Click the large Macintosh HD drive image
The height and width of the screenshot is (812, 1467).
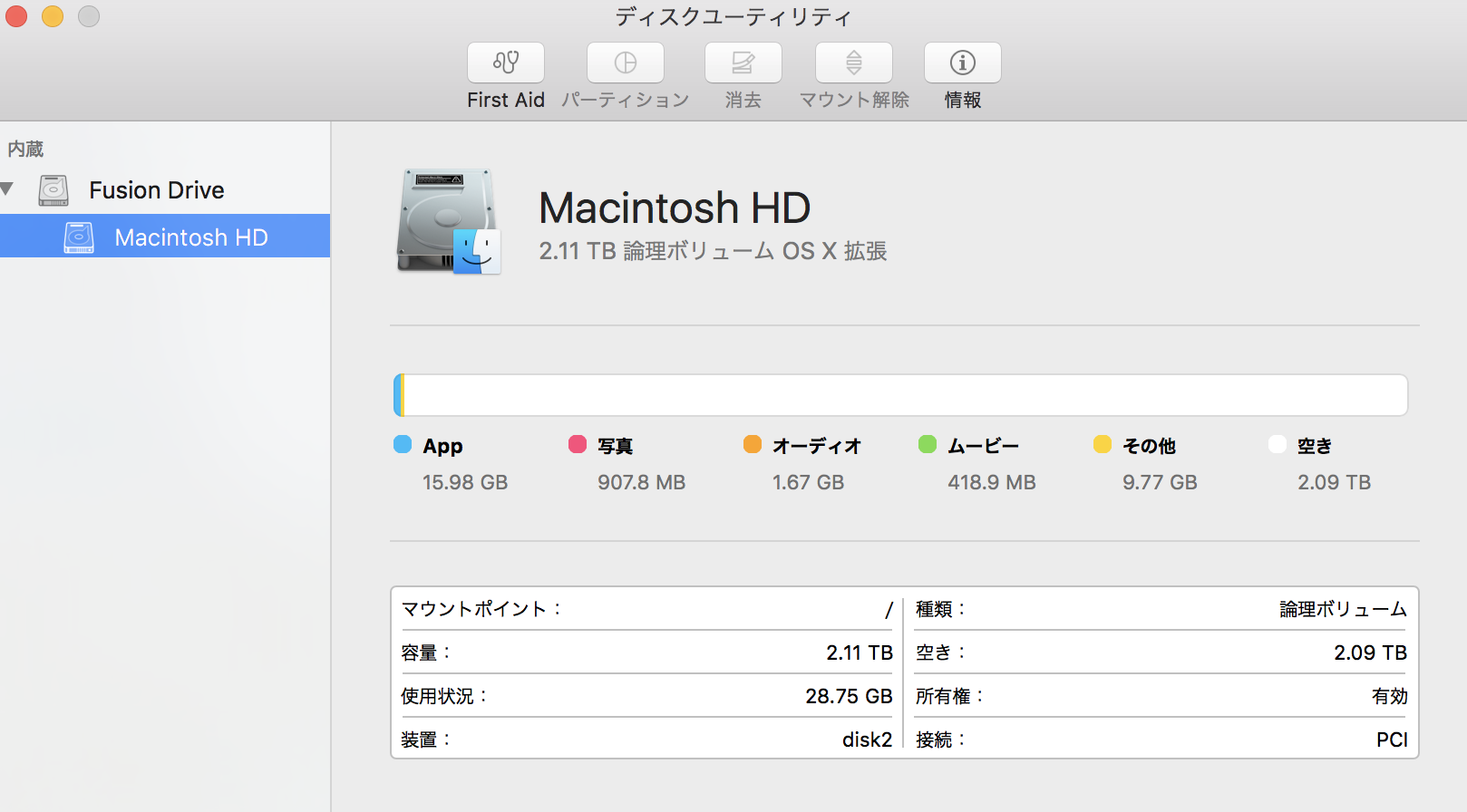[449, 221]
